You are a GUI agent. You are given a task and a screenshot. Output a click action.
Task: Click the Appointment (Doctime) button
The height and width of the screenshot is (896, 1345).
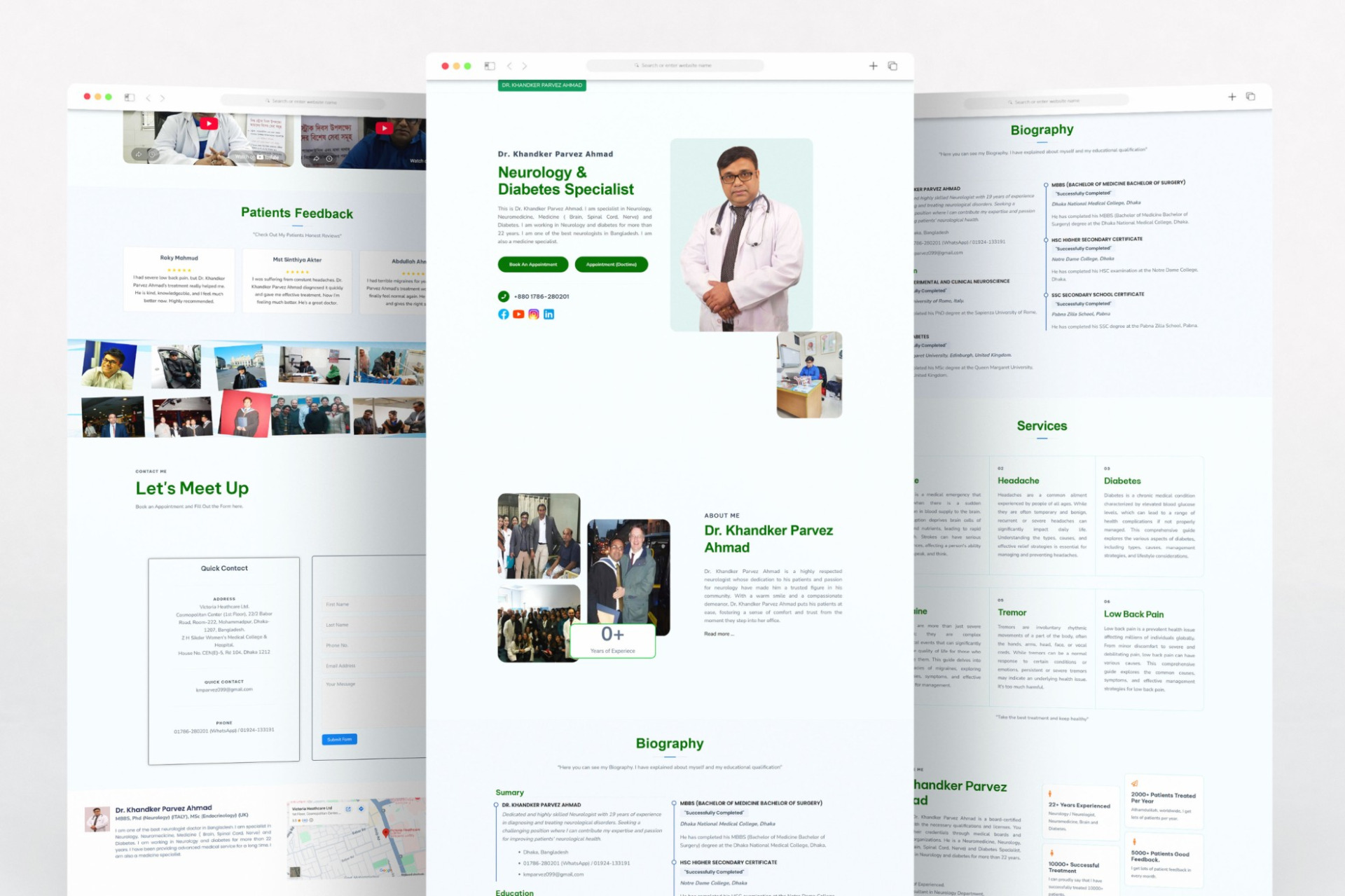pyautogui.click(x=612, y=264)
